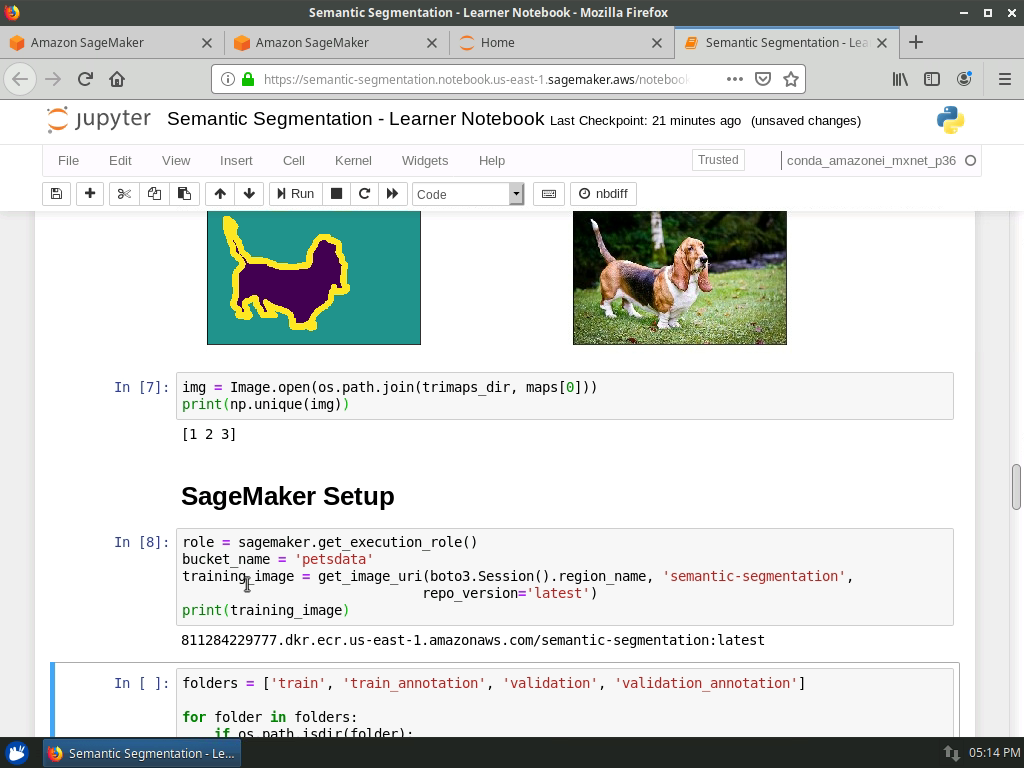Image resolution: width=1024 pixels, height=768 pixels.
Task: Open a new browser tab
Action: pos(916,42)
